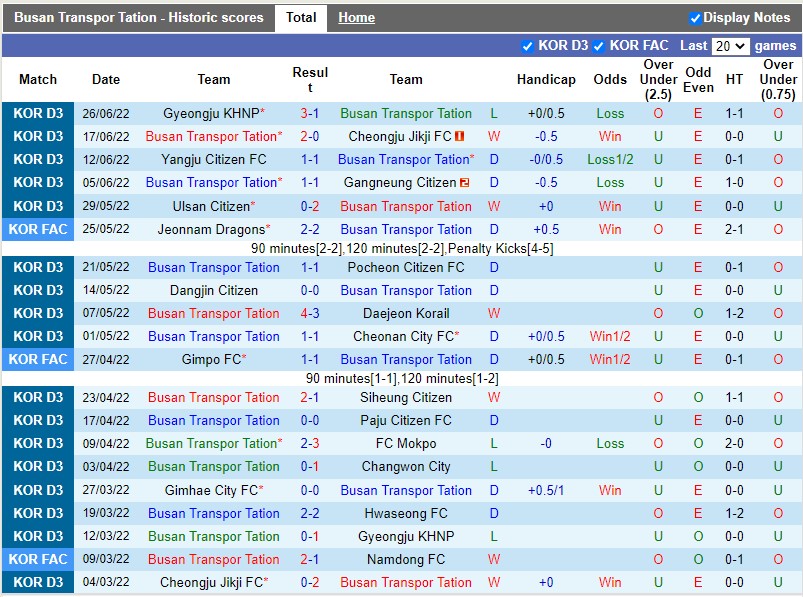803x597 pixels.
Task: Click the 3-1 score of the 26/06/22 match
Action: [310, 114]
